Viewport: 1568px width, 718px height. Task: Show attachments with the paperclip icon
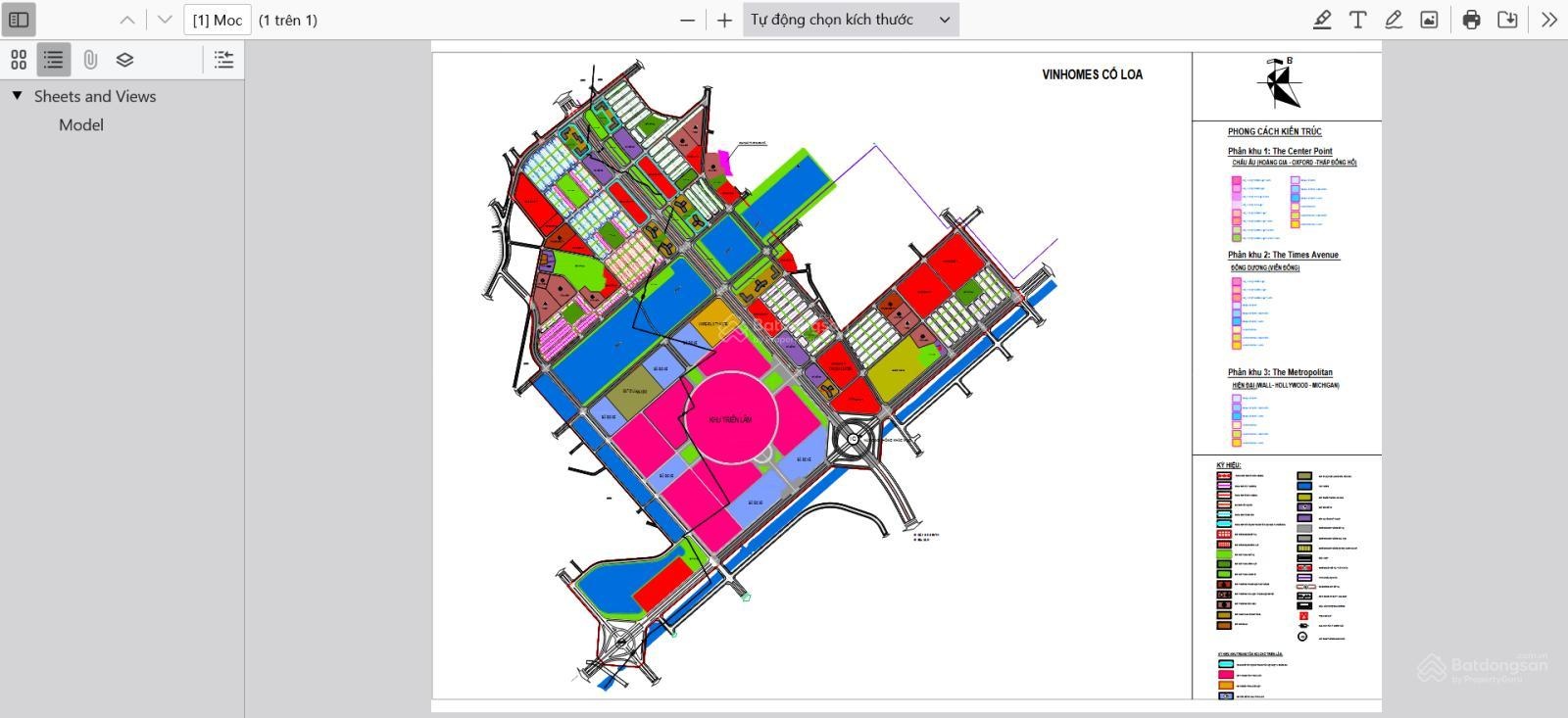[90, 60]
